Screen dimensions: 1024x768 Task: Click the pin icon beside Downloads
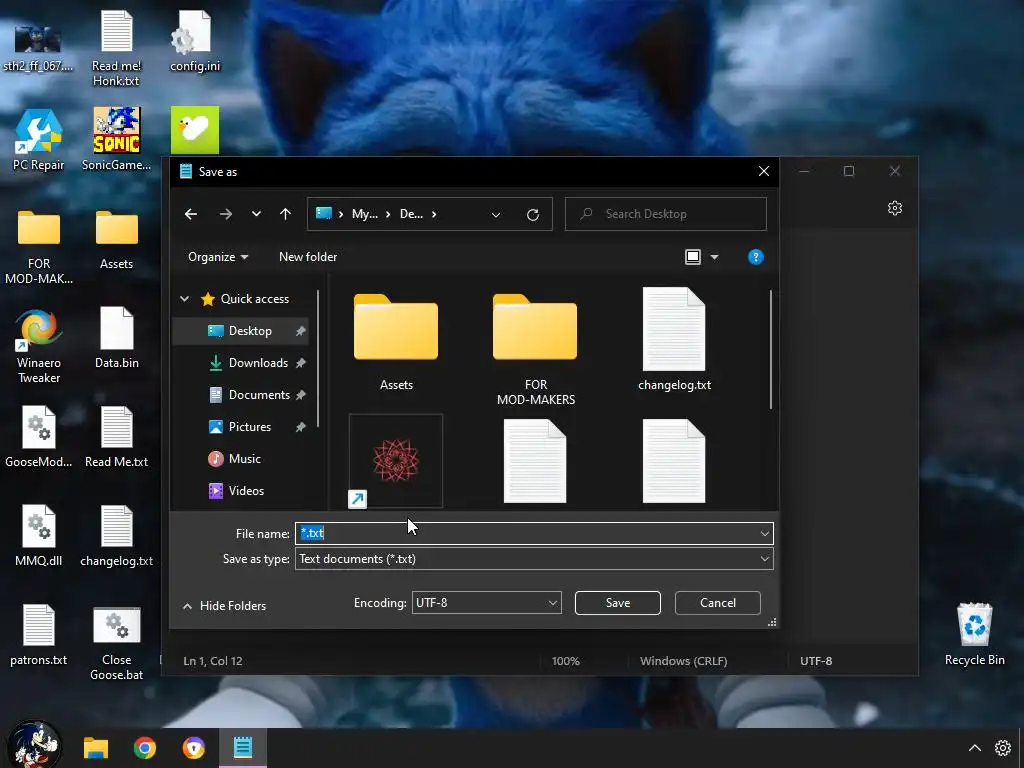pos(300,363)
